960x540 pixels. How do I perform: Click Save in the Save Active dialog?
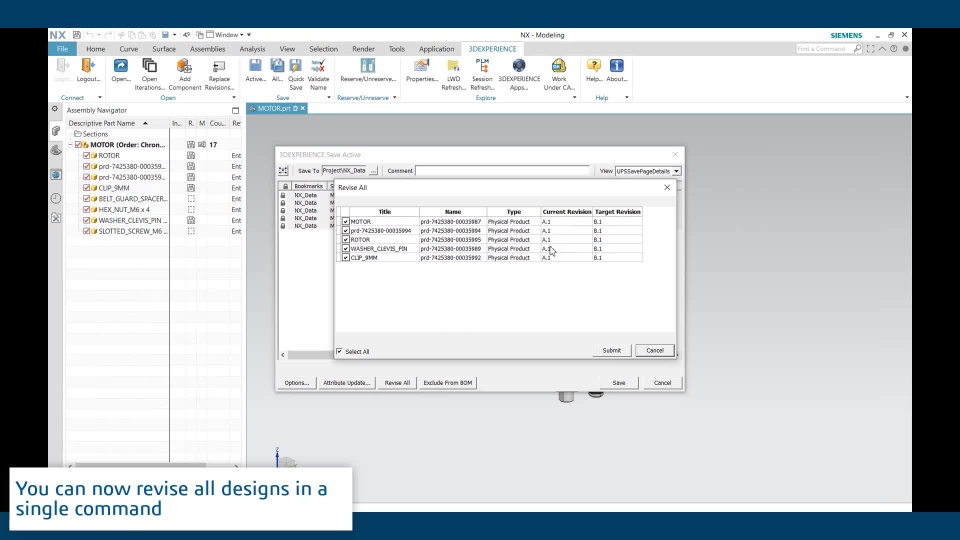[x=619, y=383]
